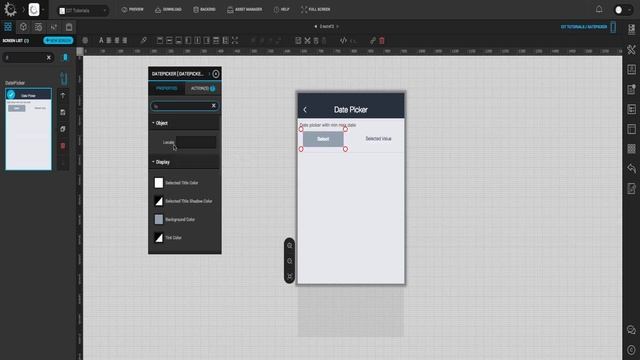Click the Preview button in top bar
The image size is (640, 360).
coord(132,9)
